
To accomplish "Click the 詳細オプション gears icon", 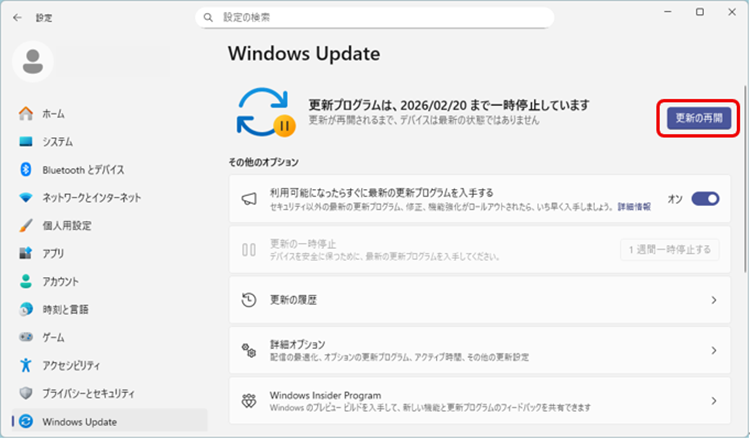I will (x=249, y=350).
